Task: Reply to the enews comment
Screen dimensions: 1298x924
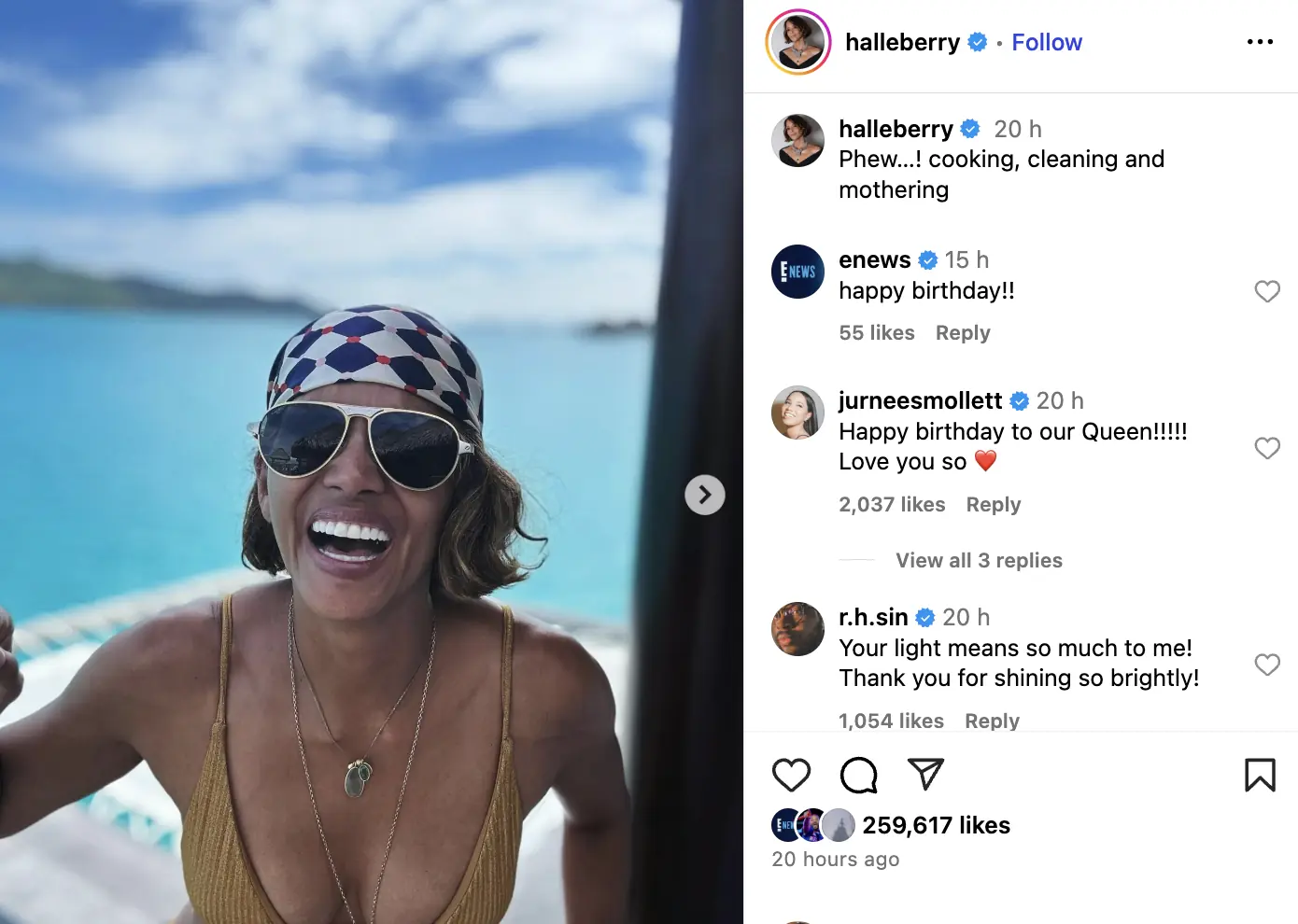Action: coord(963,333)
